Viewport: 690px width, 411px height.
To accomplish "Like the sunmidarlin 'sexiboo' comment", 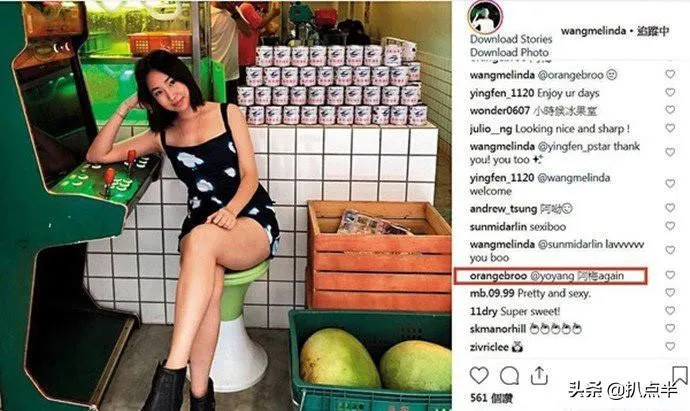I will point(670,226).
